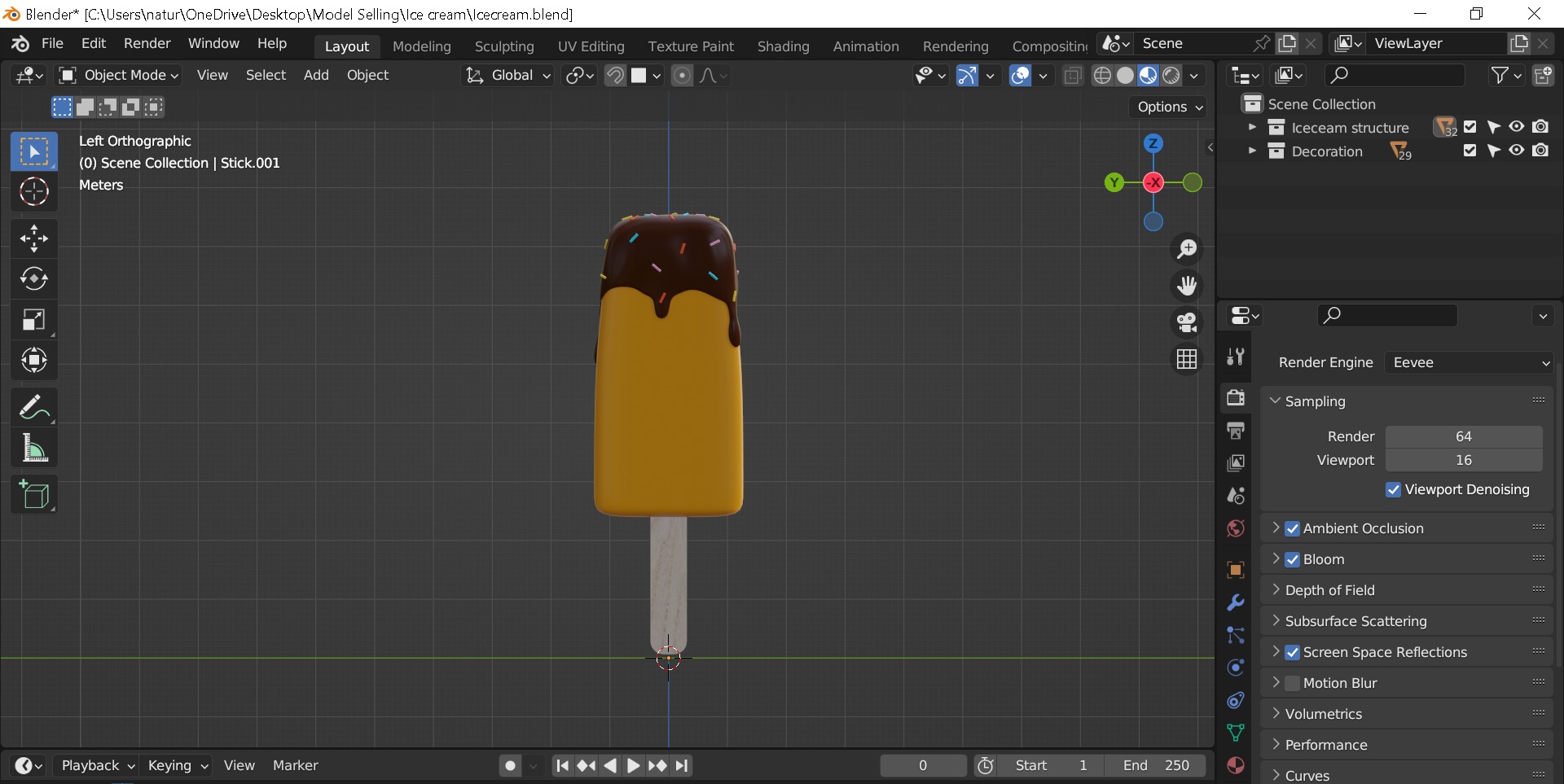1564x784 pixels.
Task: Expand the Iceceam structure collection
Action: pos(1252,127)
